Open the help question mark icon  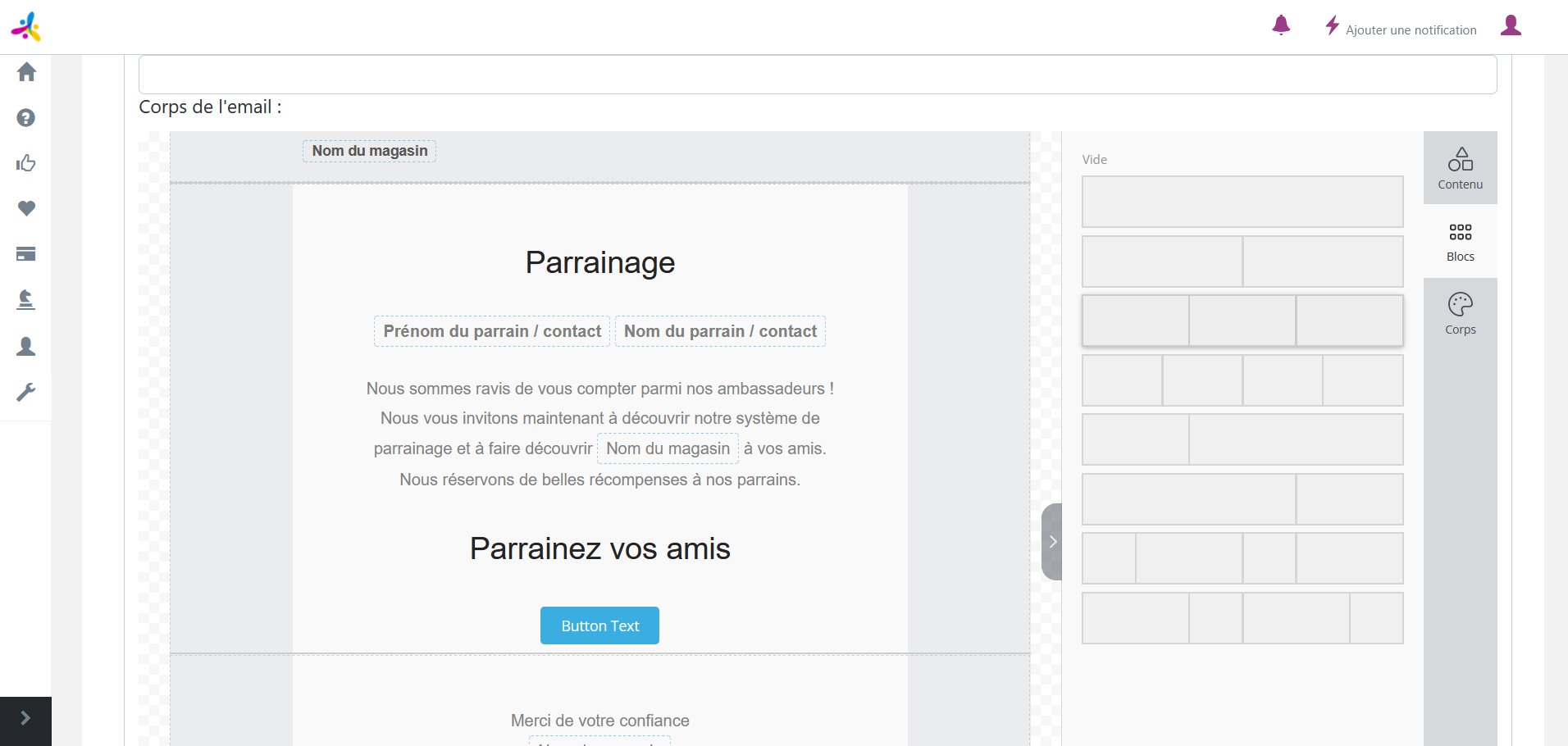point(26,118)
